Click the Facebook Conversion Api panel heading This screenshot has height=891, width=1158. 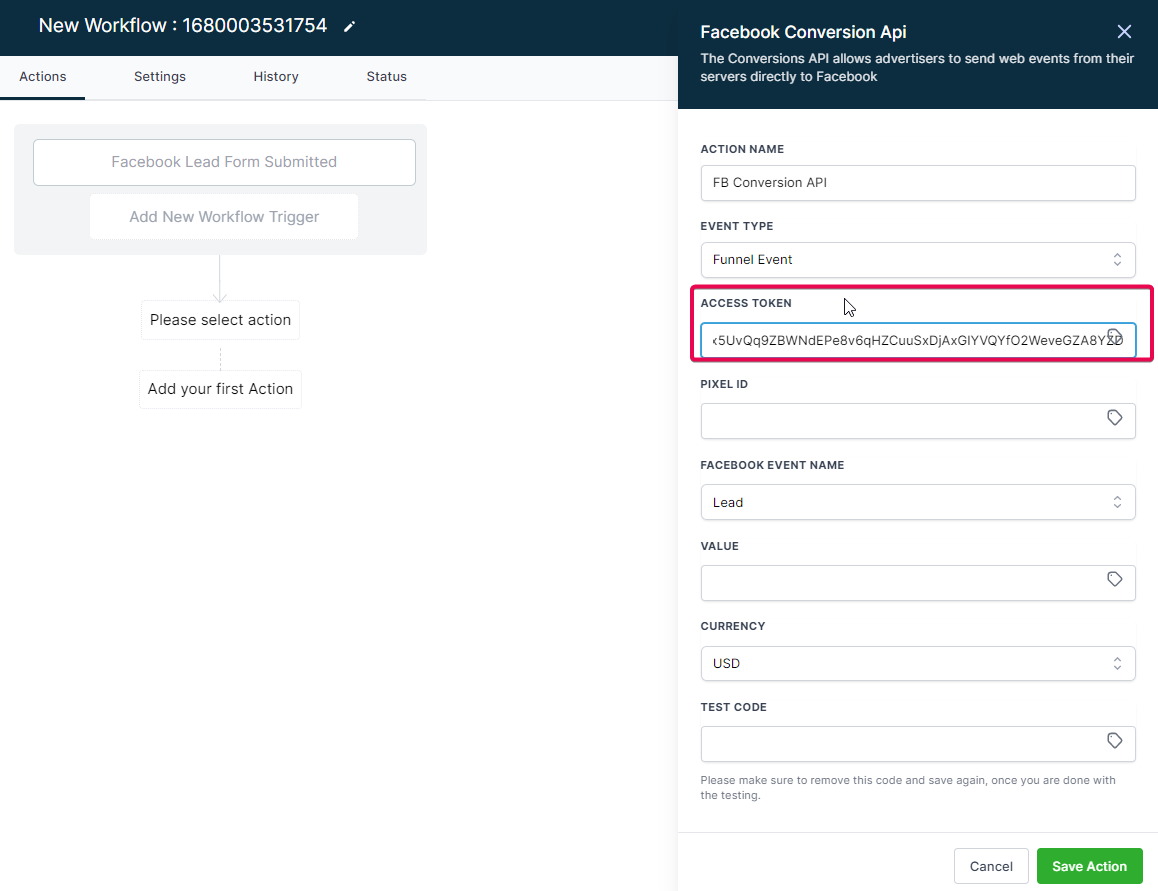tap(803, 33)
